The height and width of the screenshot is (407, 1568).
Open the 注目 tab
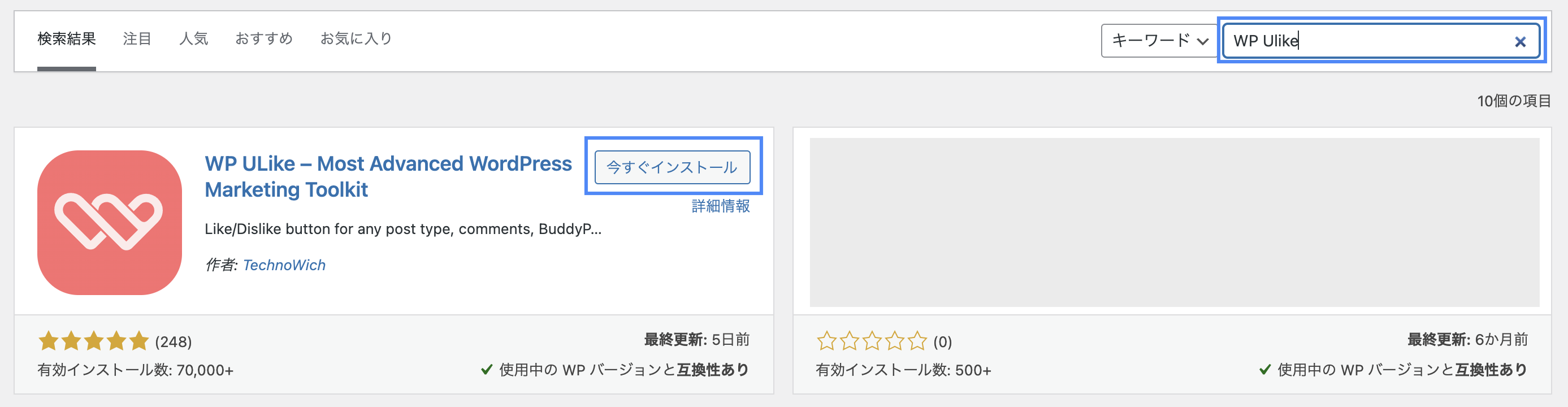pos(137,39)
